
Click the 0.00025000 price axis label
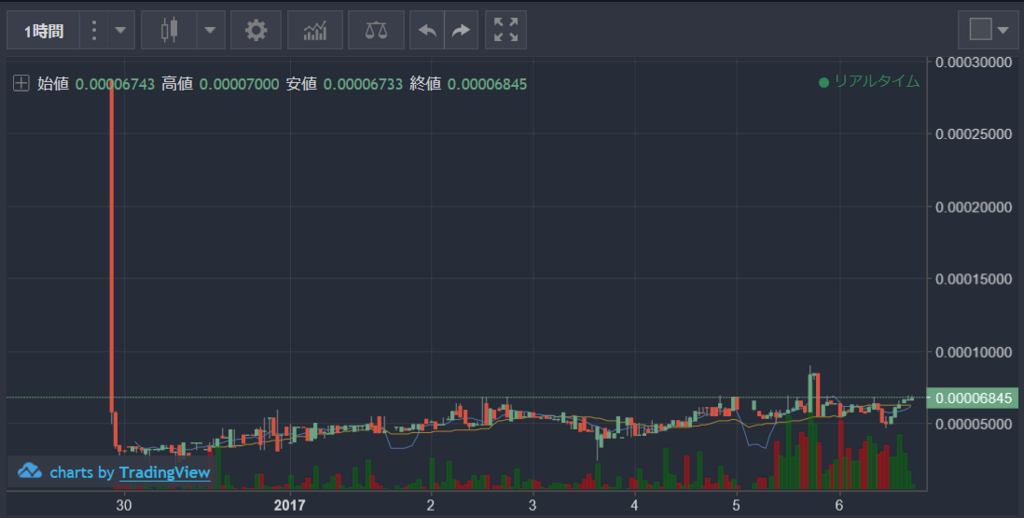pos(974,134)
